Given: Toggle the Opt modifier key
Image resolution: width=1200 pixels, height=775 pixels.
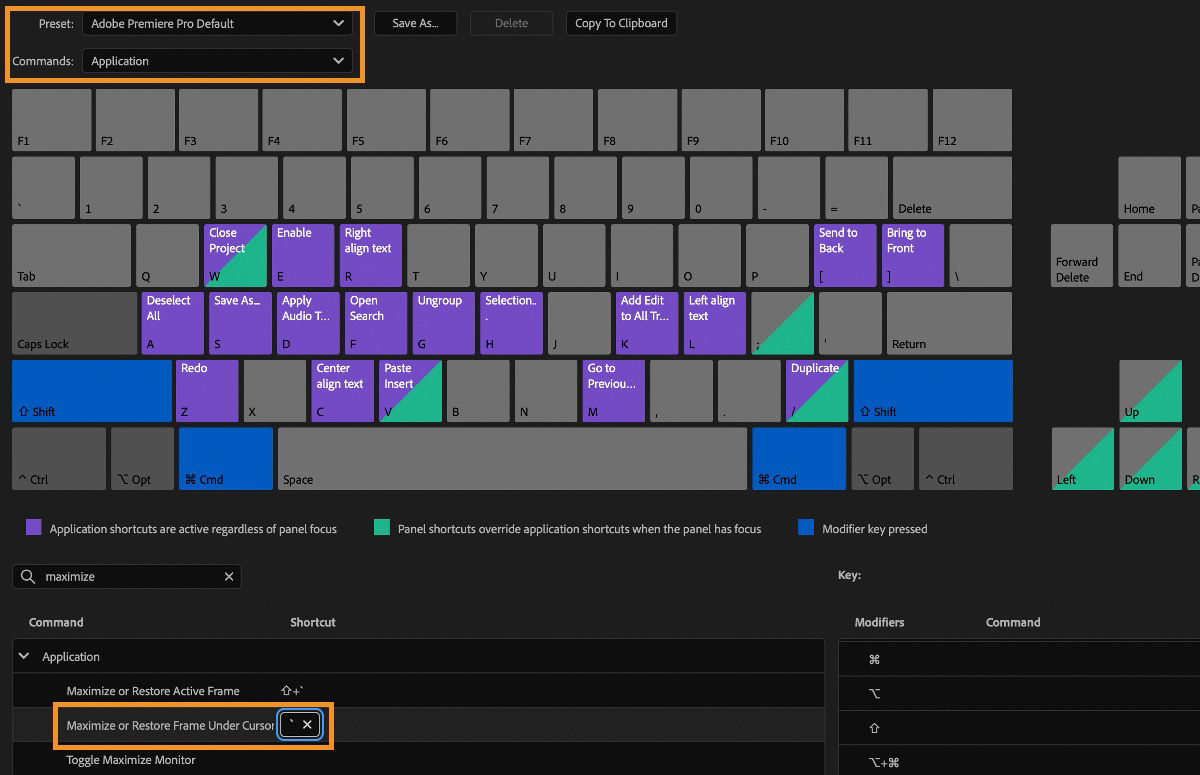Looking at the screenshot, I should tap(142, 458).
